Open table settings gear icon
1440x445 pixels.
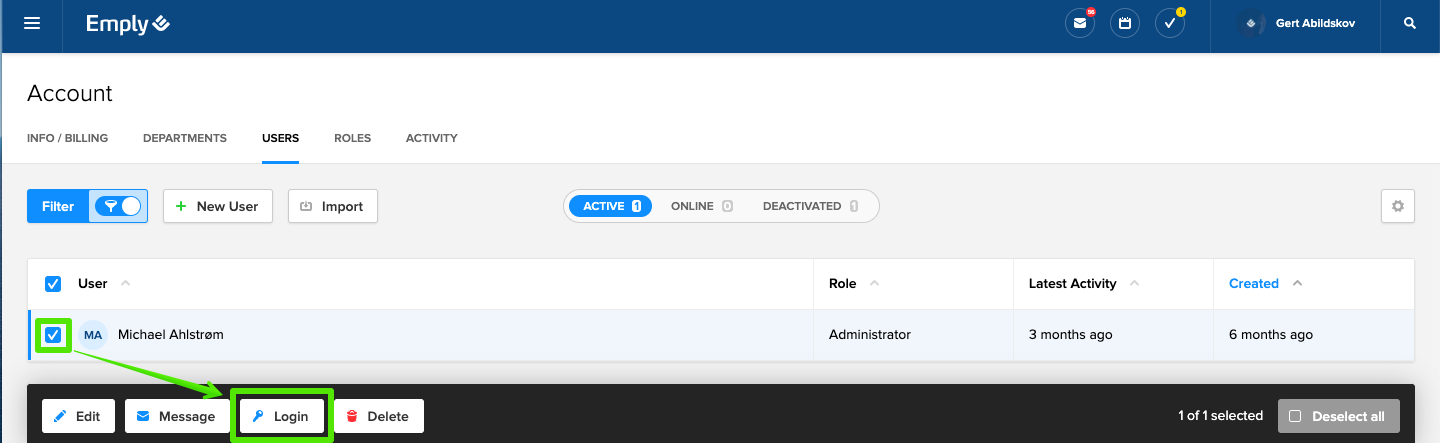click(1398, 206)
